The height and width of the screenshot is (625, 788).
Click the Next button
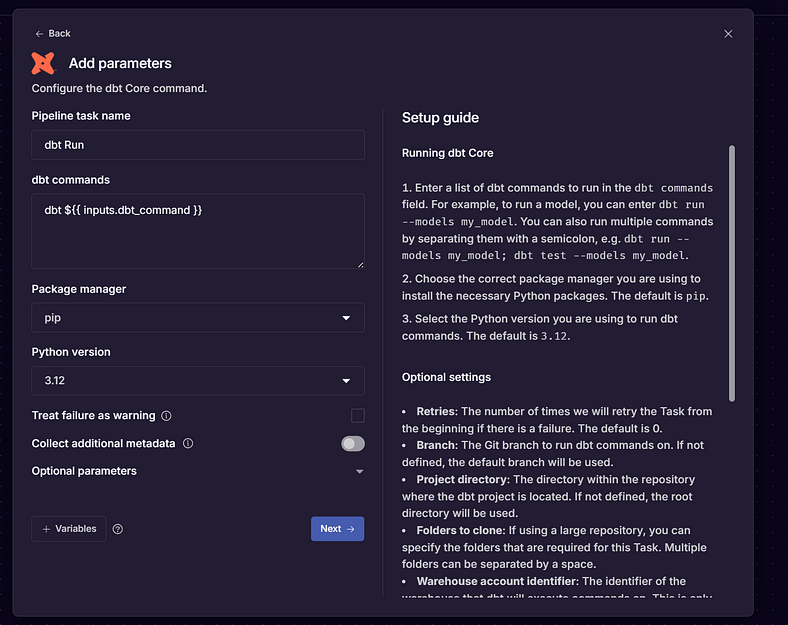tap(337, 529)
